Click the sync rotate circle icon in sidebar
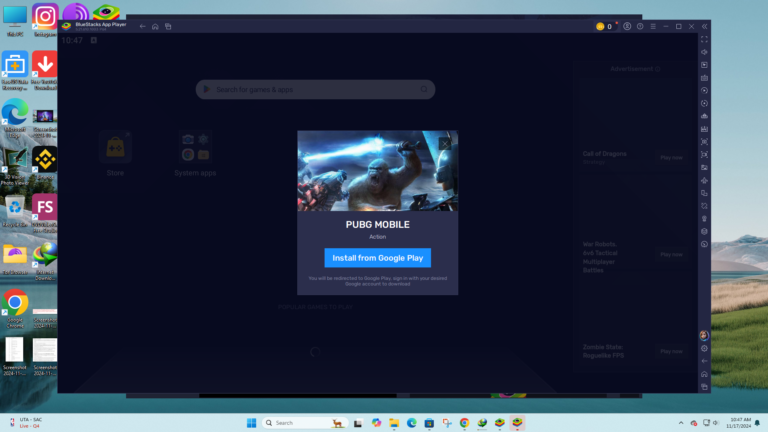Image resolution: width=768 pixels, height=432 pixels. 704,103
